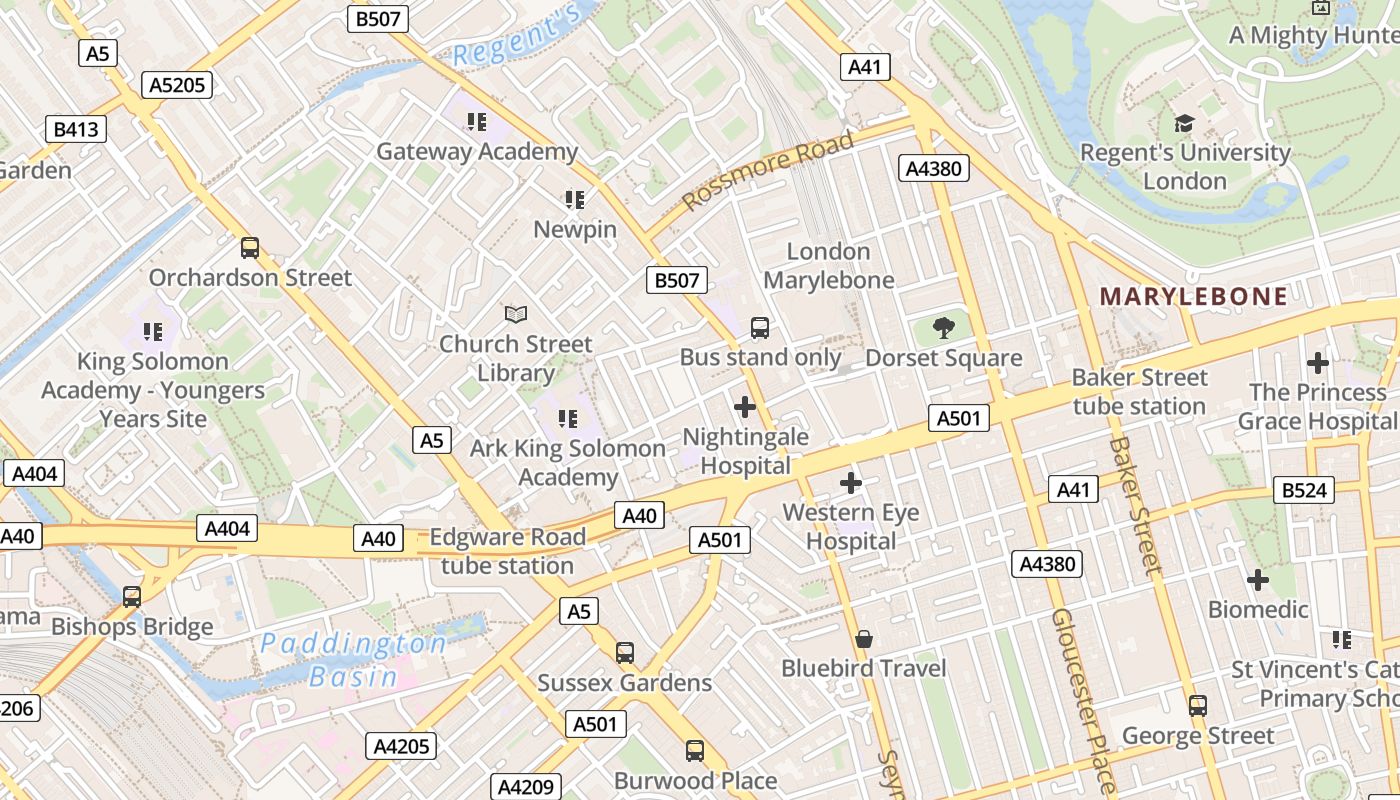Click the George Street bus stop icon
The width and height of the screenshot is (1400, 800).
(x=1198, y=706)
